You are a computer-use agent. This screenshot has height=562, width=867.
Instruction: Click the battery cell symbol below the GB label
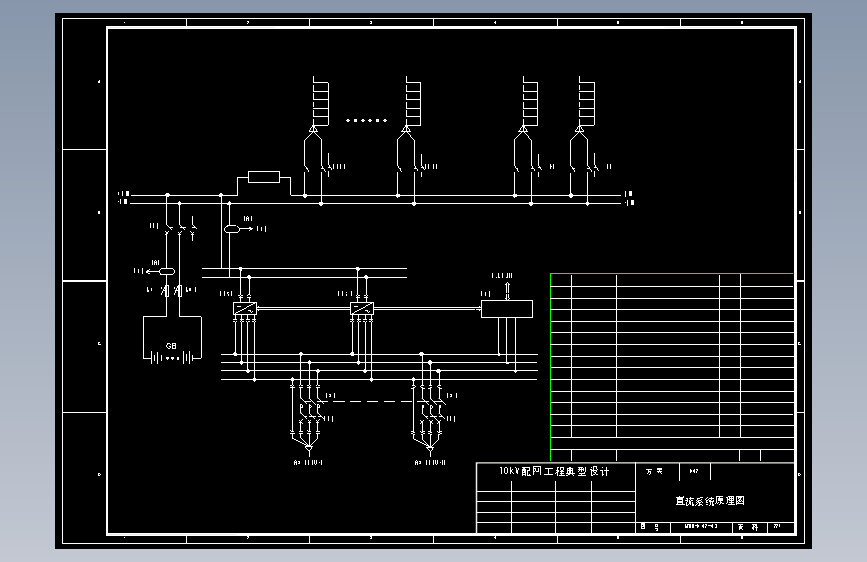tap(172, 358)
